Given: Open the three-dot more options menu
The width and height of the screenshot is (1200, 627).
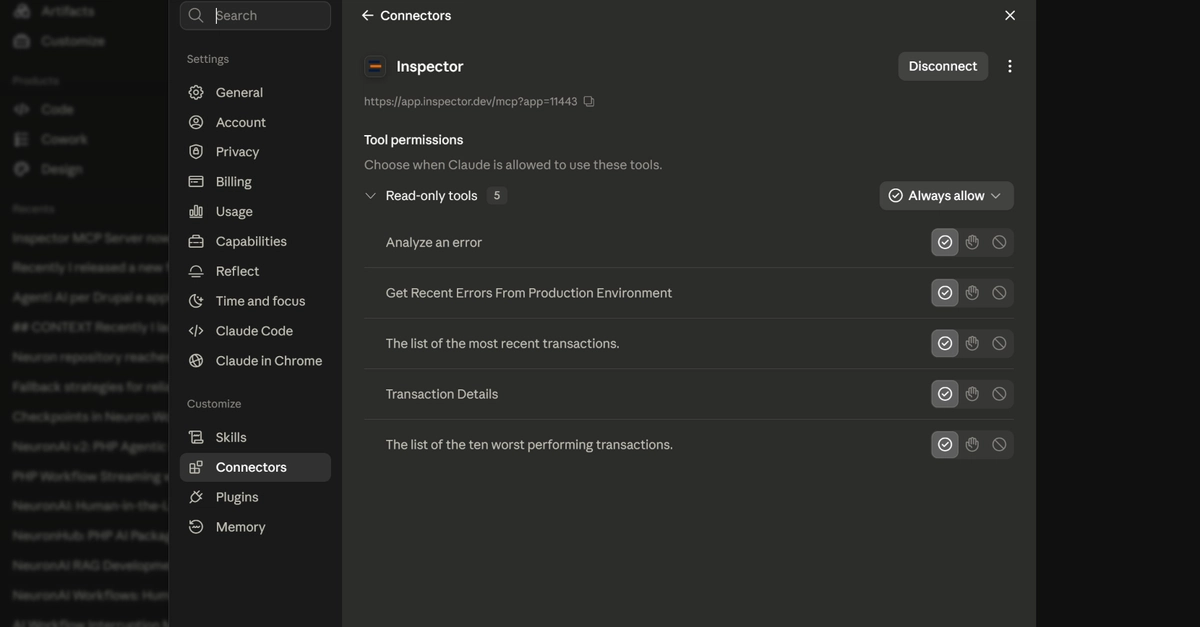Looking at the screenshot, I should pos(1009,66).
